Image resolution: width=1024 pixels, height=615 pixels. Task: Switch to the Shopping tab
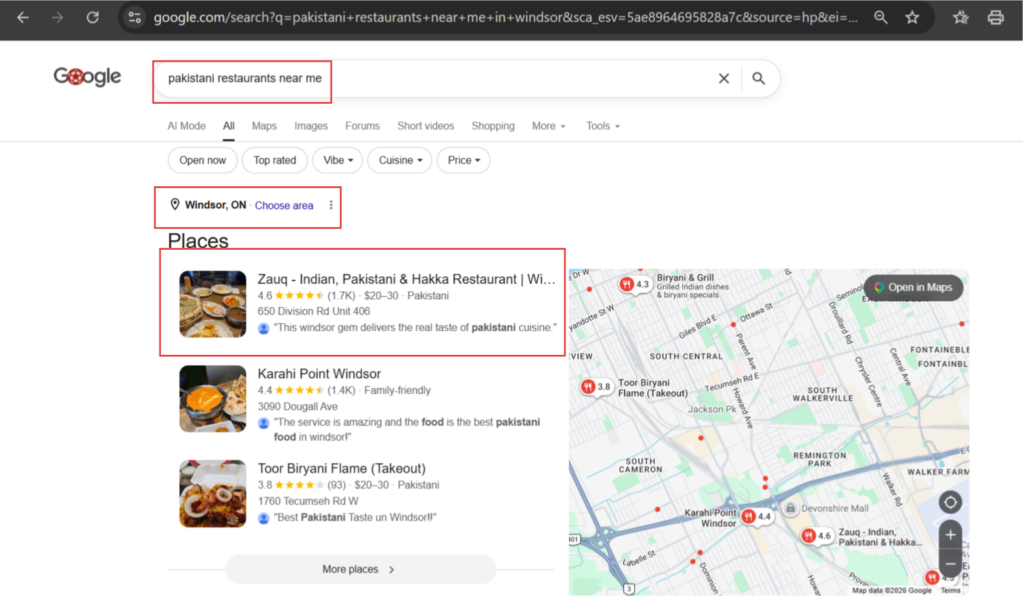(x=493, y=126)
